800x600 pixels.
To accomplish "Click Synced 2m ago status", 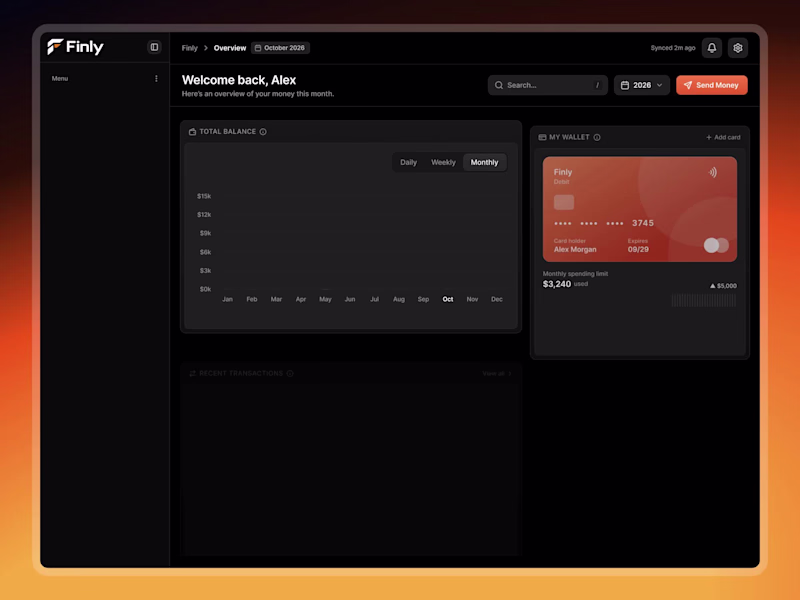I will [672, 48].
